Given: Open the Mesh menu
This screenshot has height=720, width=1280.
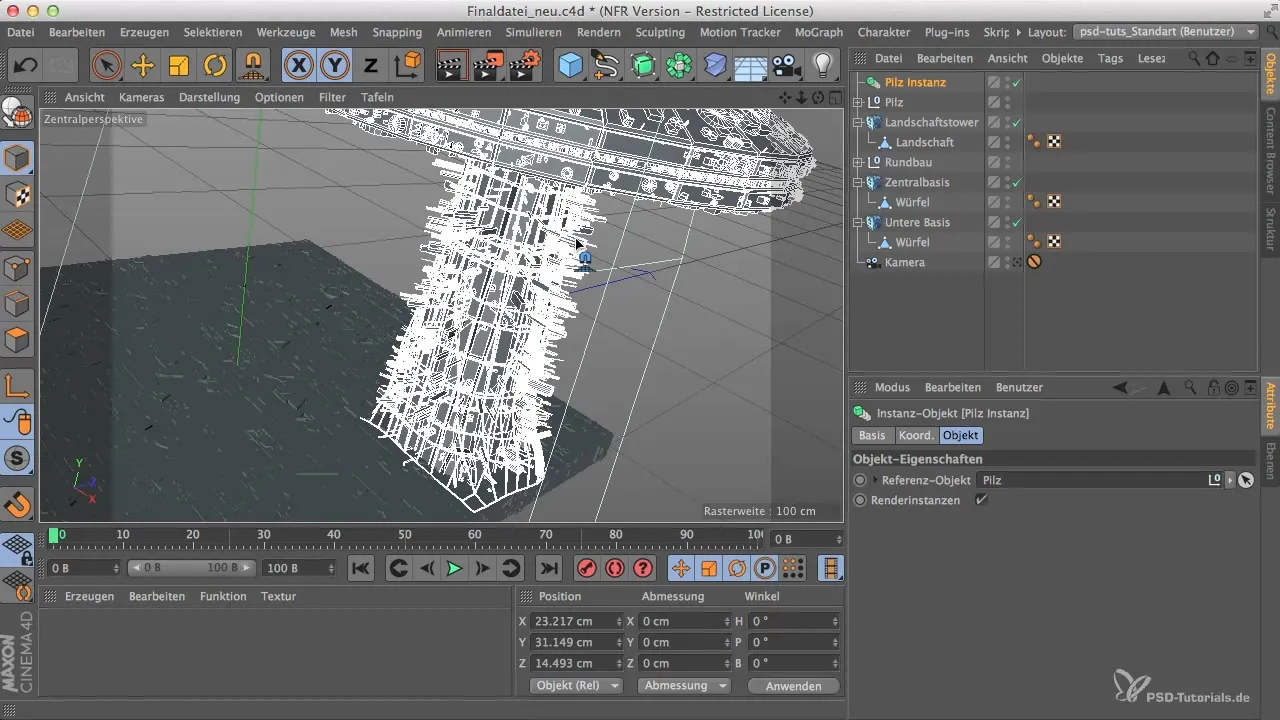Looking at the screenshot, I should (x=343, y=32).
